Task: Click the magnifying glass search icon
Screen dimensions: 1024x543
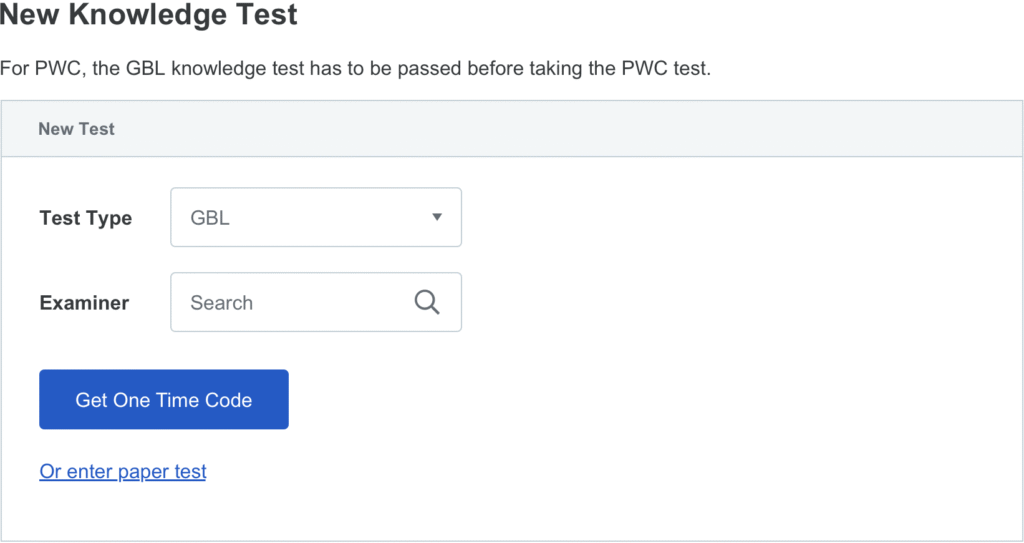Action: [x=426, y=302]
